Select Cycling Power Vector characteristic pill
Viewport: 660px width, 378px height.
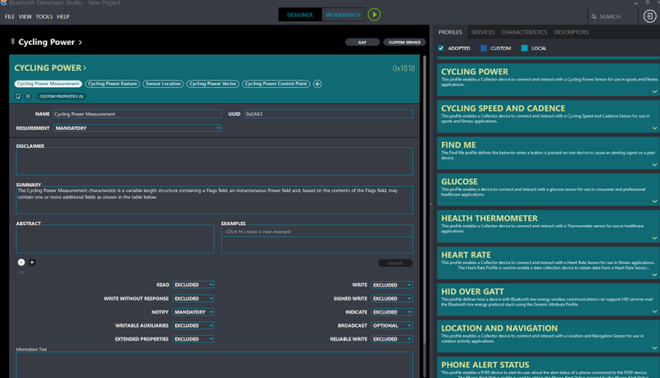point(213,84)
